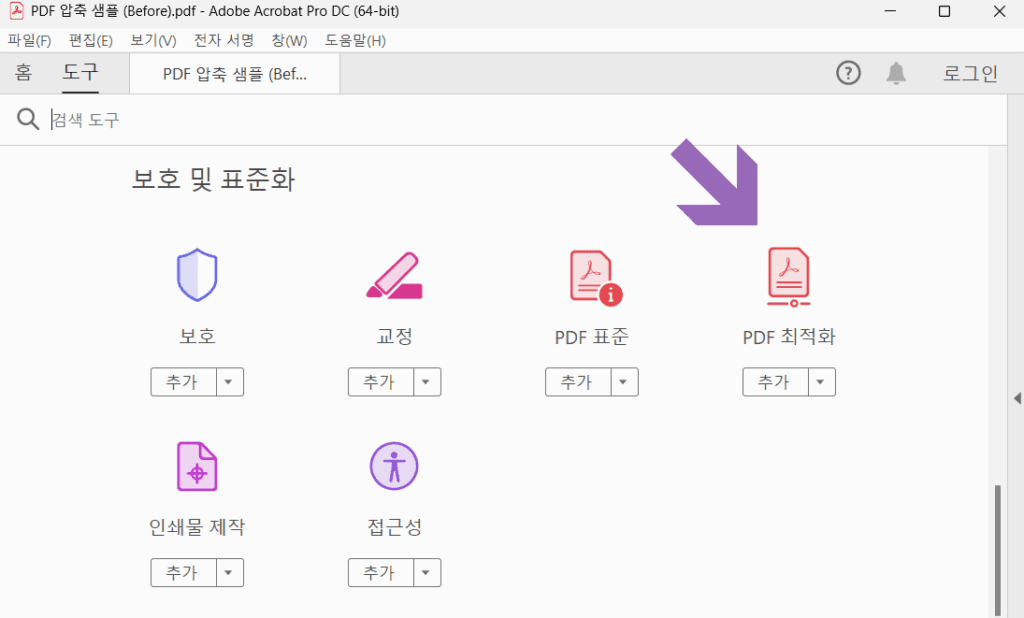Click 추가 button under 교정

click(x=380, y=382)
